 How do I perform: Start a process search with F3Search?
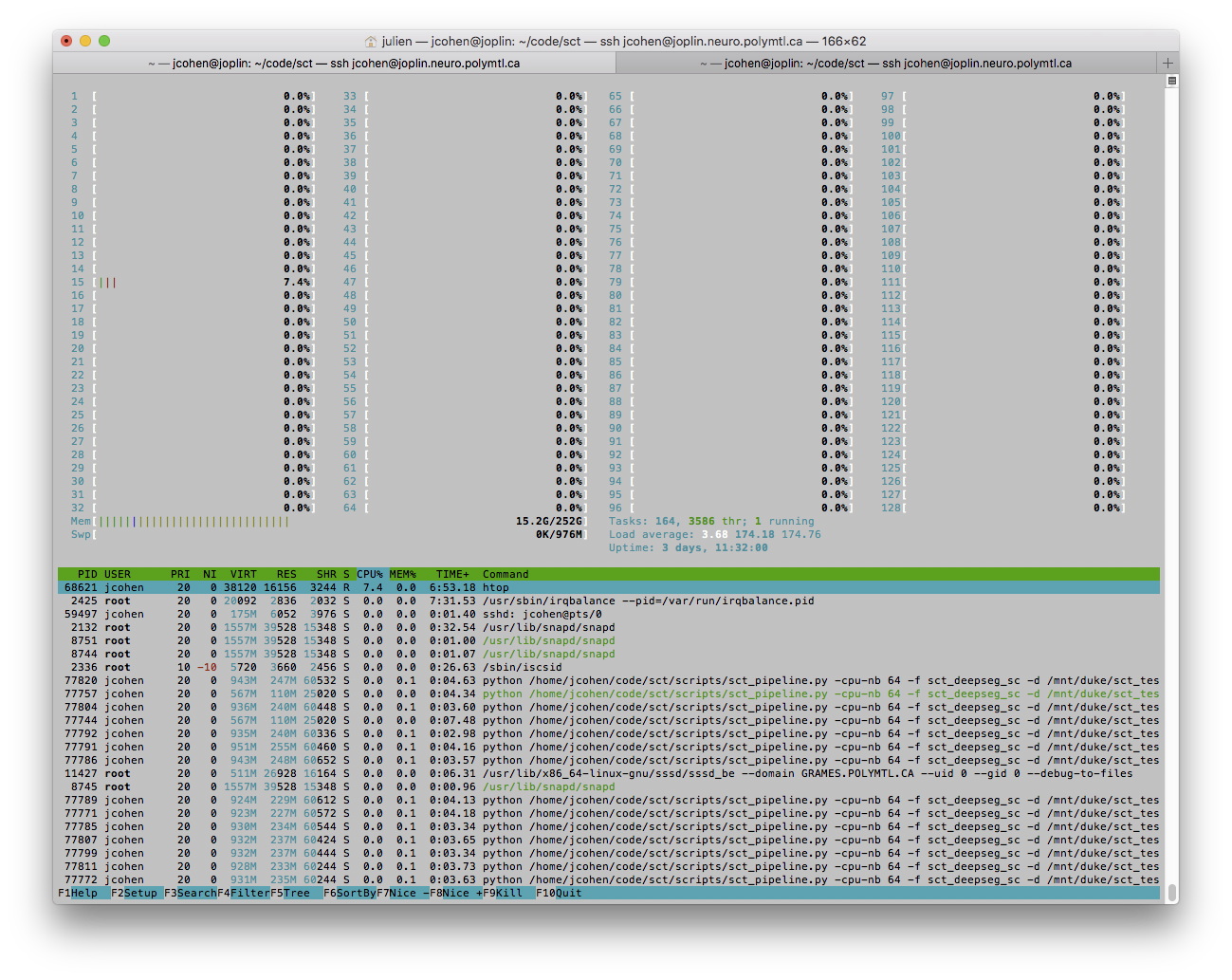pyautogui.click(x=190, y=893)
